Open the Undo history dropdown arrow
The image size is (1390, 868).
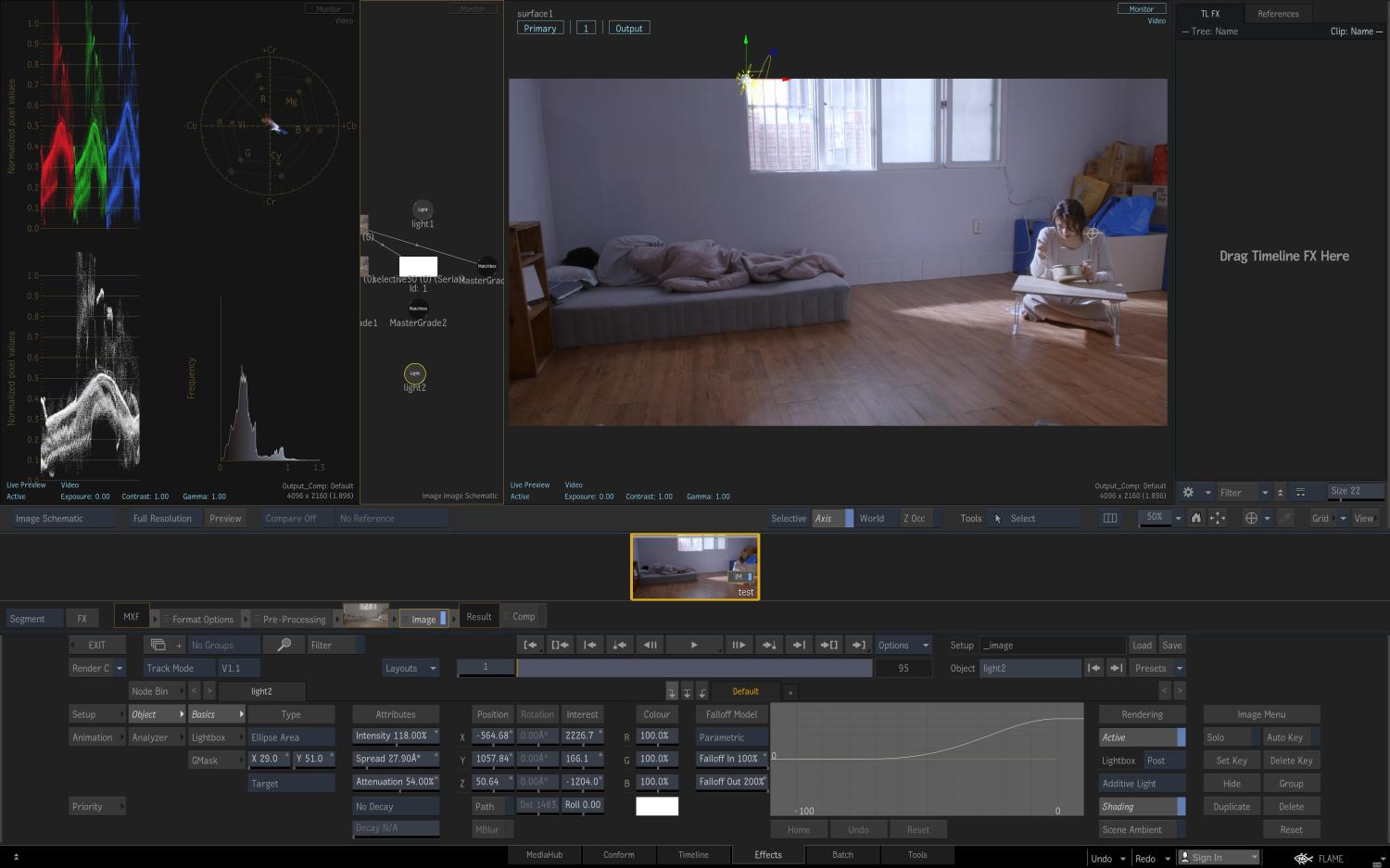(1123, 859)
